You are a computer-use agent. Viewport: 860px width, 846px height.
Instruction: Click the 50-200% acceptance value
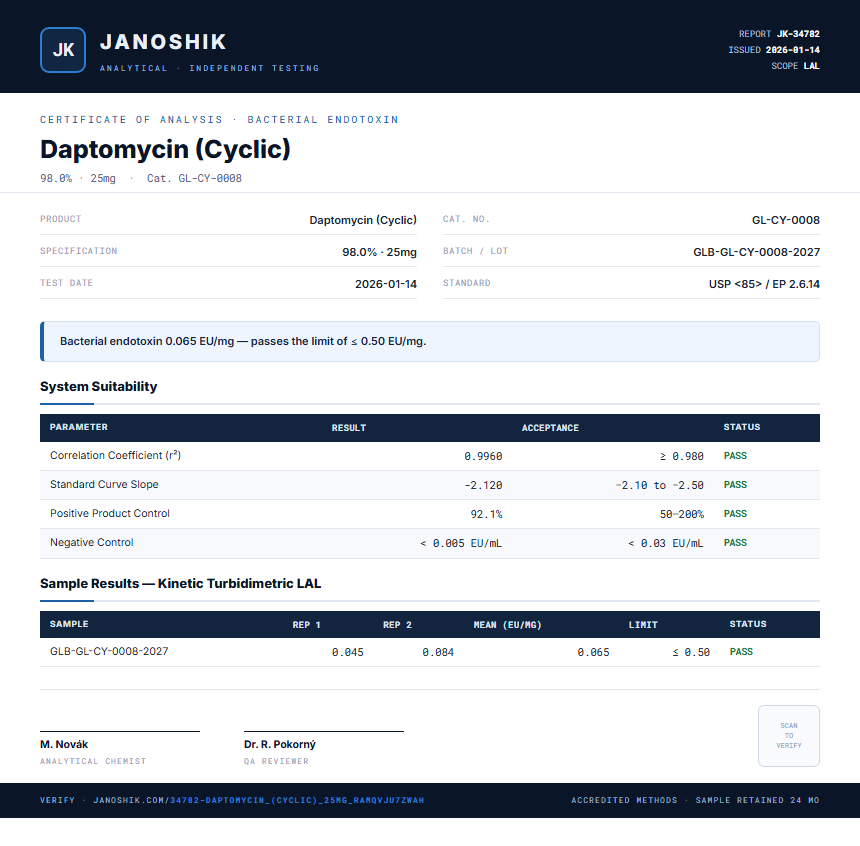click(681, 515)
